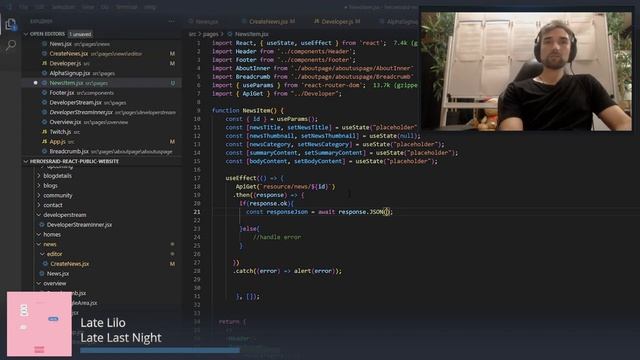Click 'pages' in the breadcrumb path

[211, 34]
